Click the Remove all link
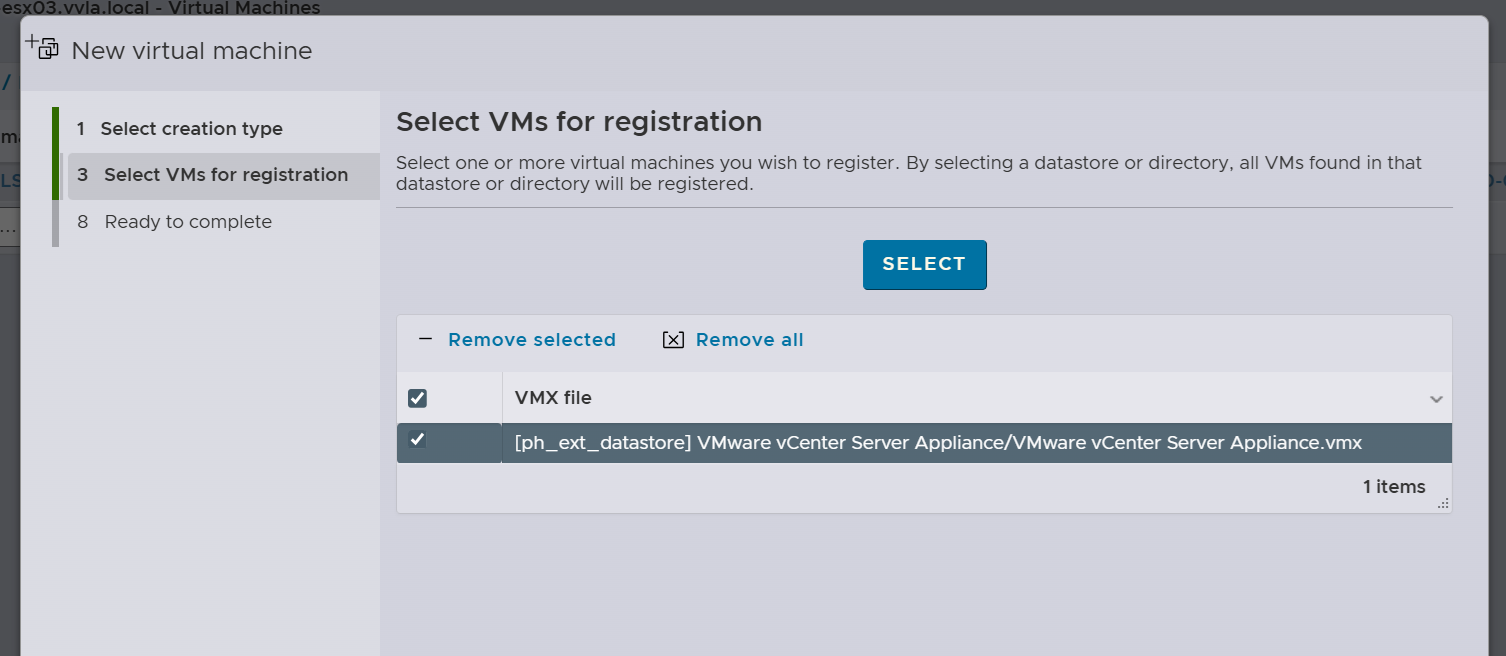The width and height of the screenshot is (1506, 656). [x=749, y=340]
